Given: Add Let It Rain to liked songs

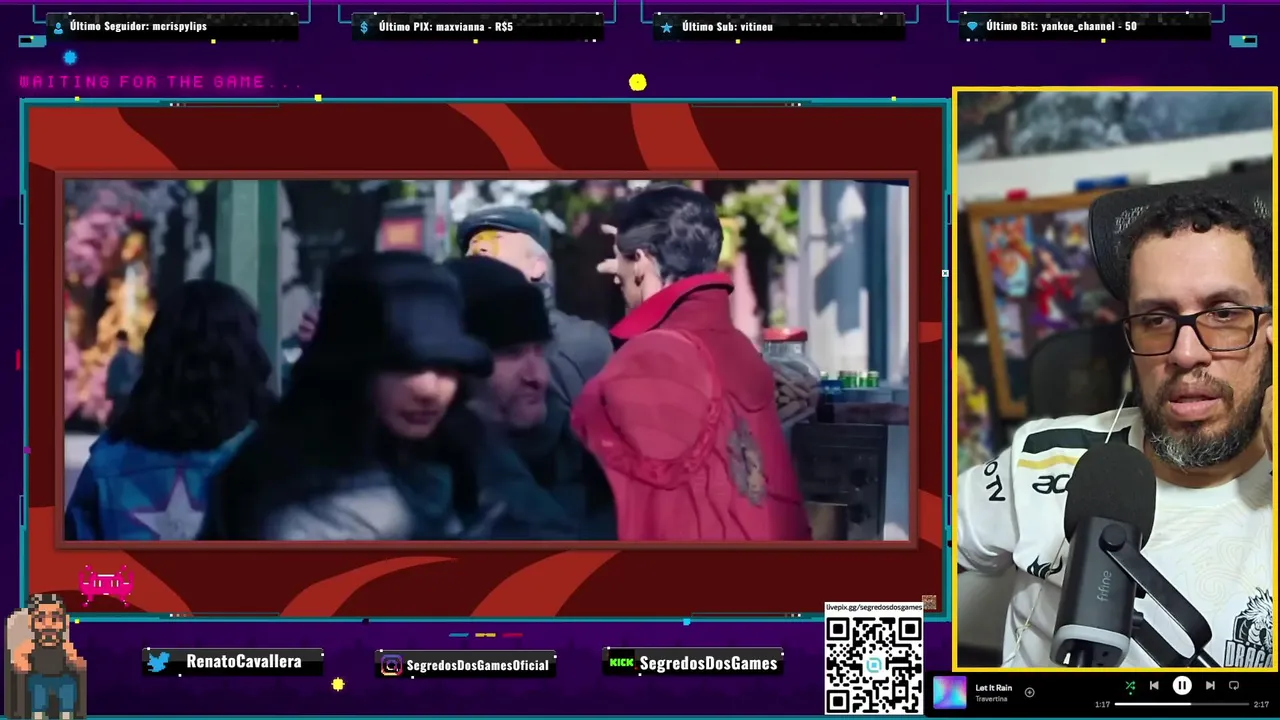Looking at the screenshot, I should point(1029,692).
